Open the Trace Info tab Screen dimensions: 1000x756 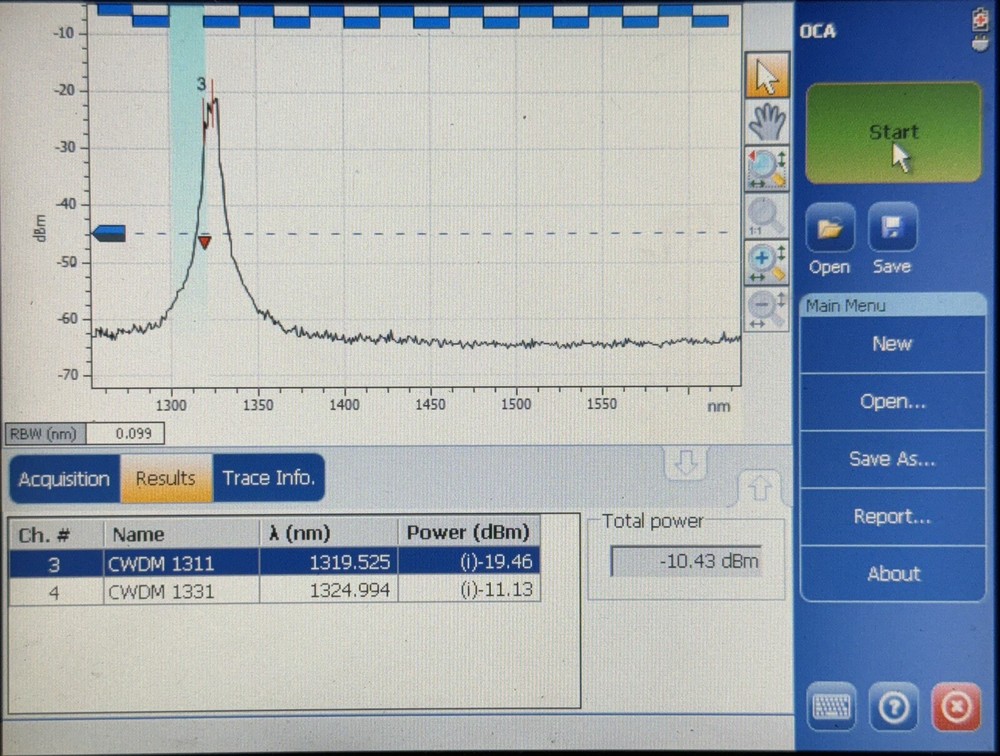pos(267,478)
